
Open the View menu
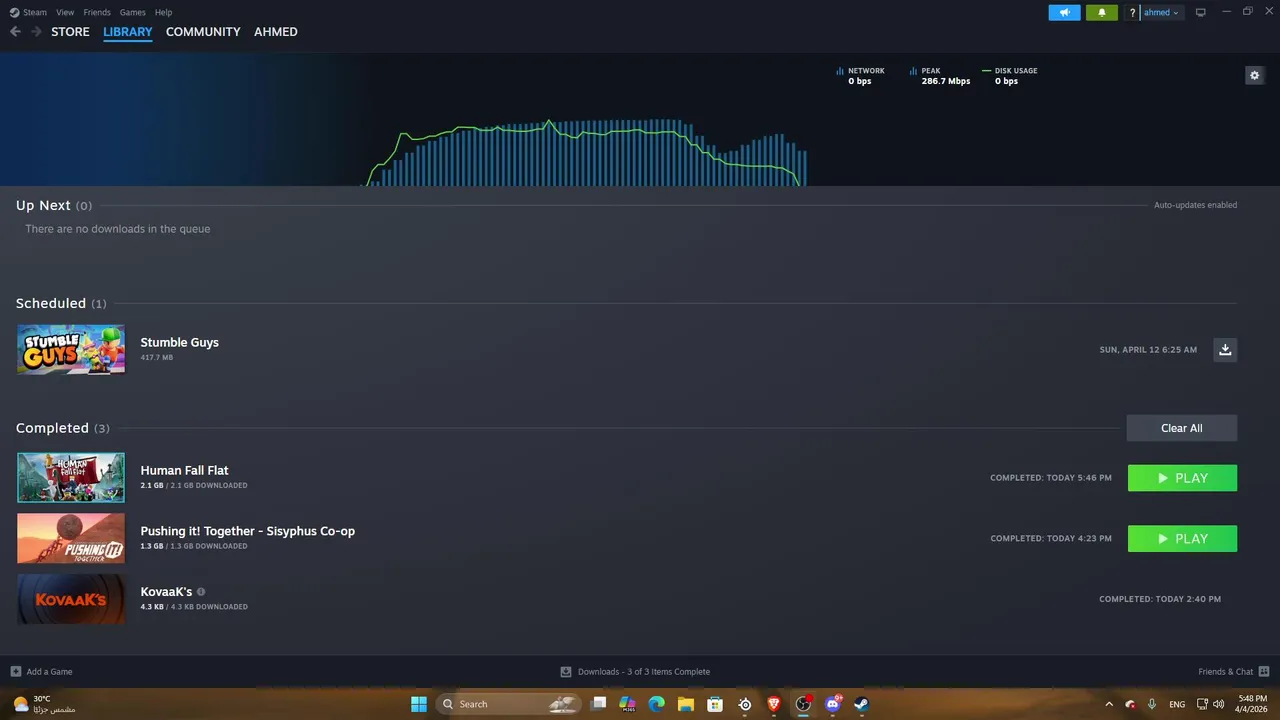(x=65, y=12)
